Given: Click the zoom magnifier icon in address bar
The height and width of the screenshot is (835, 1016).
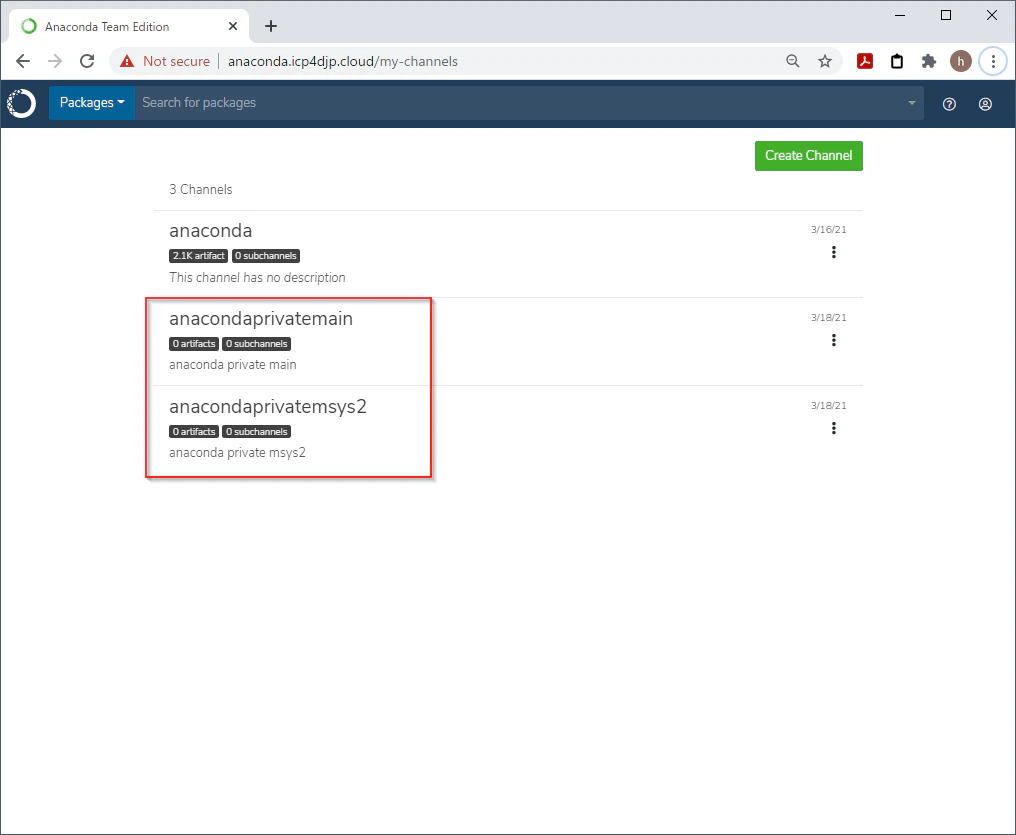Looking at the screenshot, I should pos(792,62).
